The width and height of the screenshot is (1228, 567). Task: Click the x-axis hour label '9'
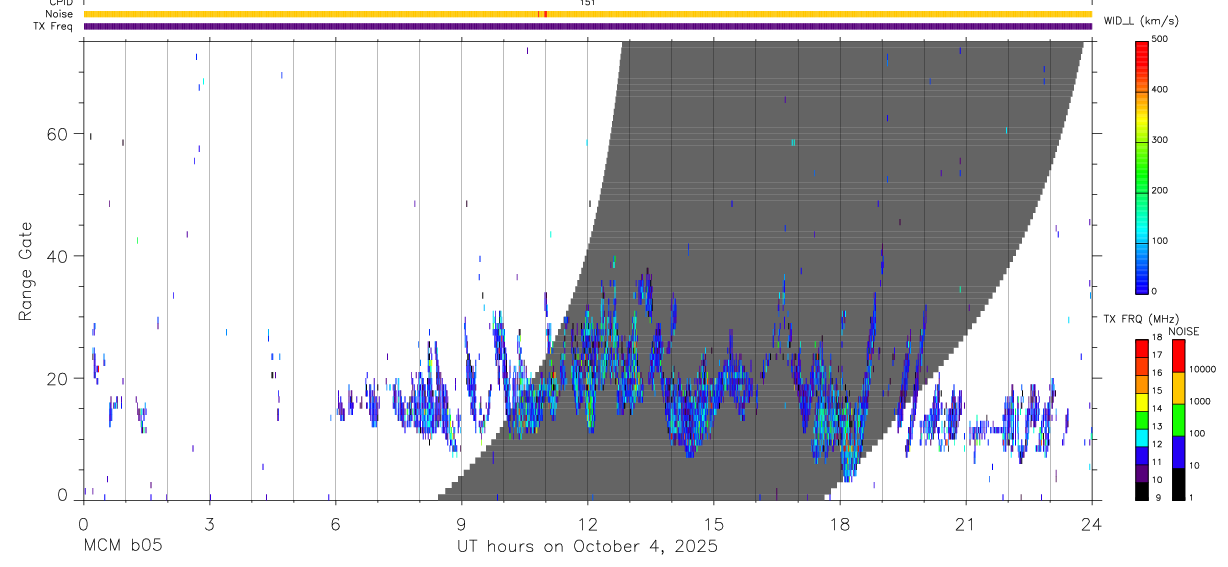pyautogui.click(x=461, y=524)
